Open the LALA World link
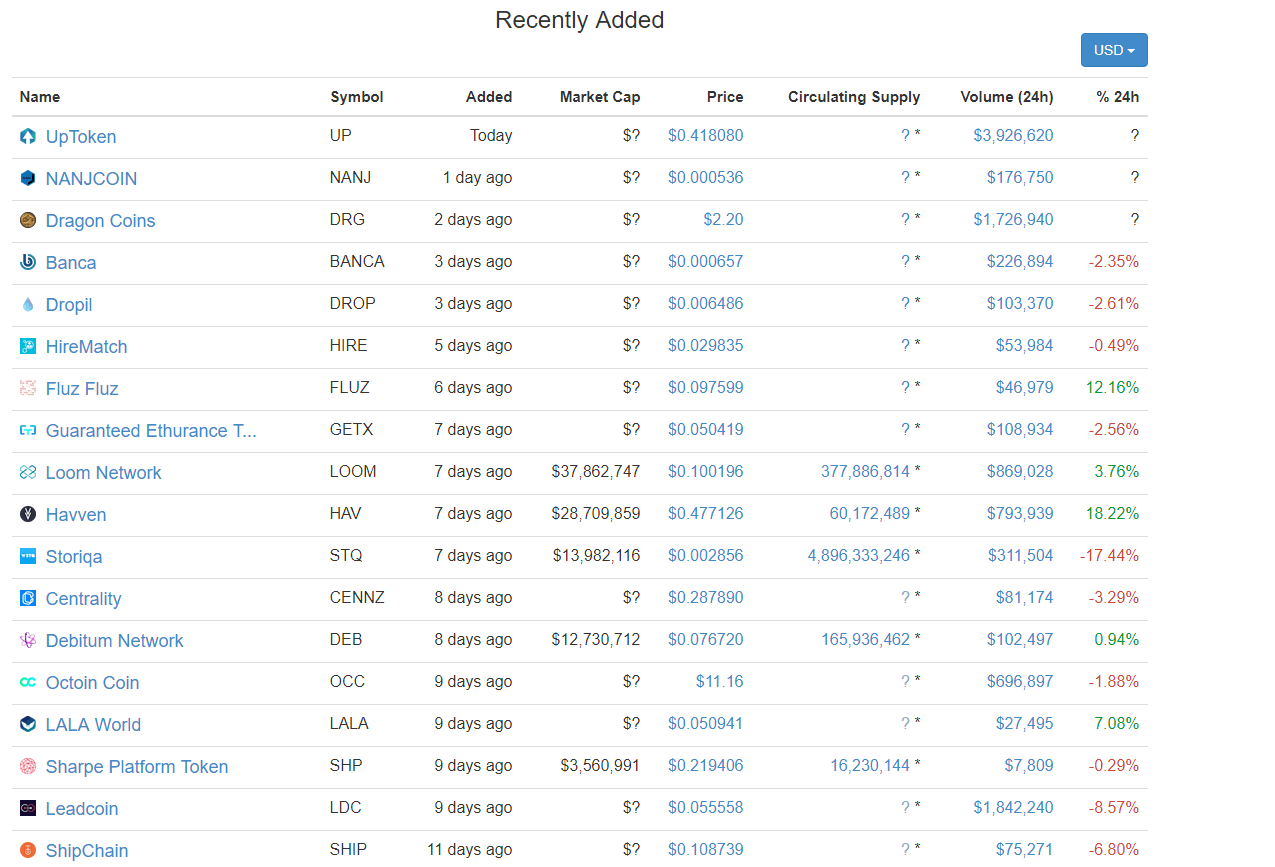Viewport: 1275px width, 867px height. tap(93, 725)
